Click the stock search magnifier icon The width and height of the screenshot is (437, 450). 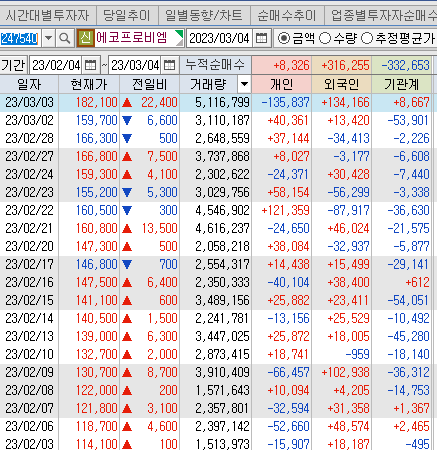pyautogui.click(x=65, y=38)
